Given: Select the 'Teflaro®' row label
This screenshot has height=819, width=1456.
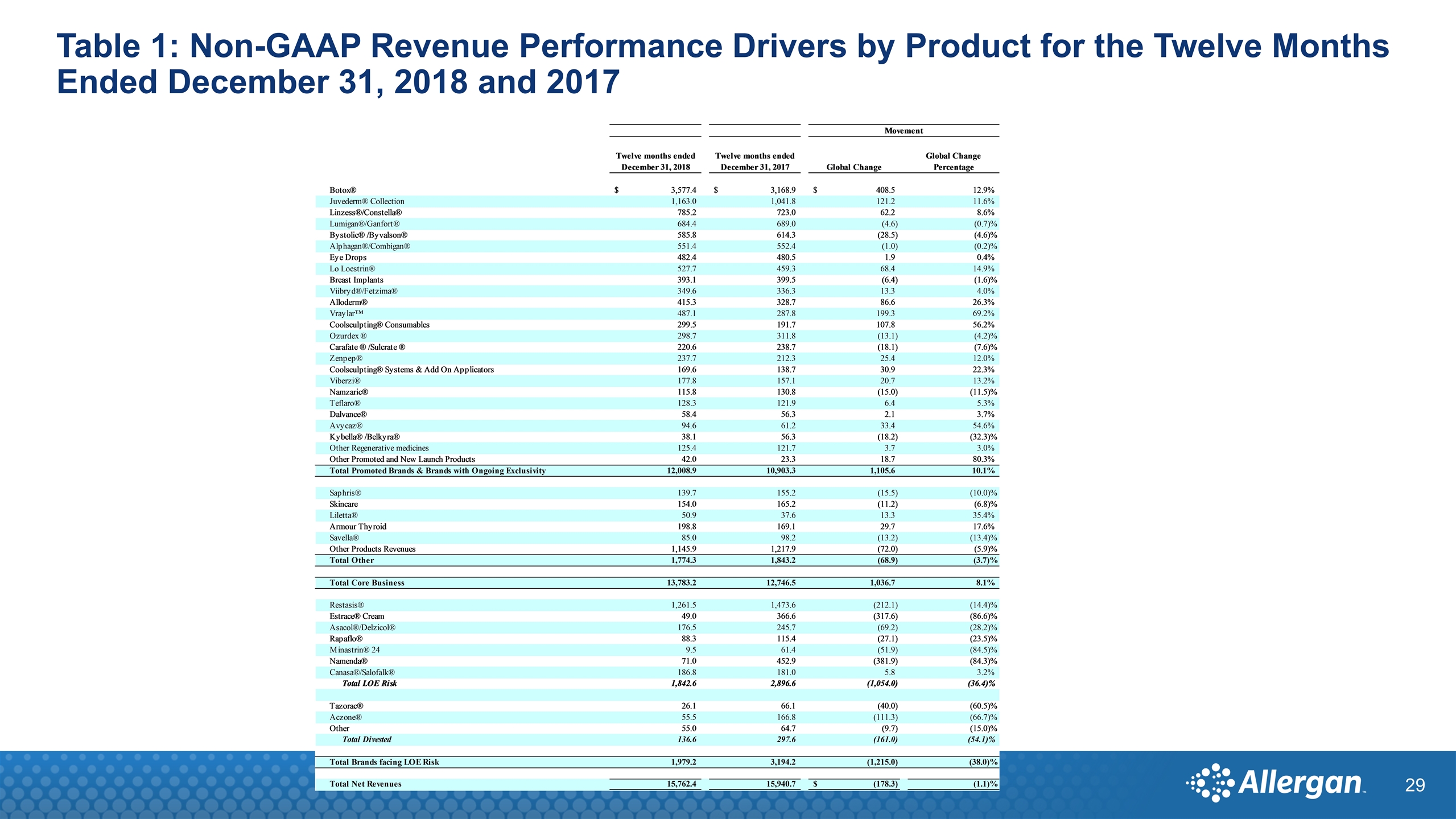Looking at the screenshot, I should pyautogui.click(x=345, y=403).
